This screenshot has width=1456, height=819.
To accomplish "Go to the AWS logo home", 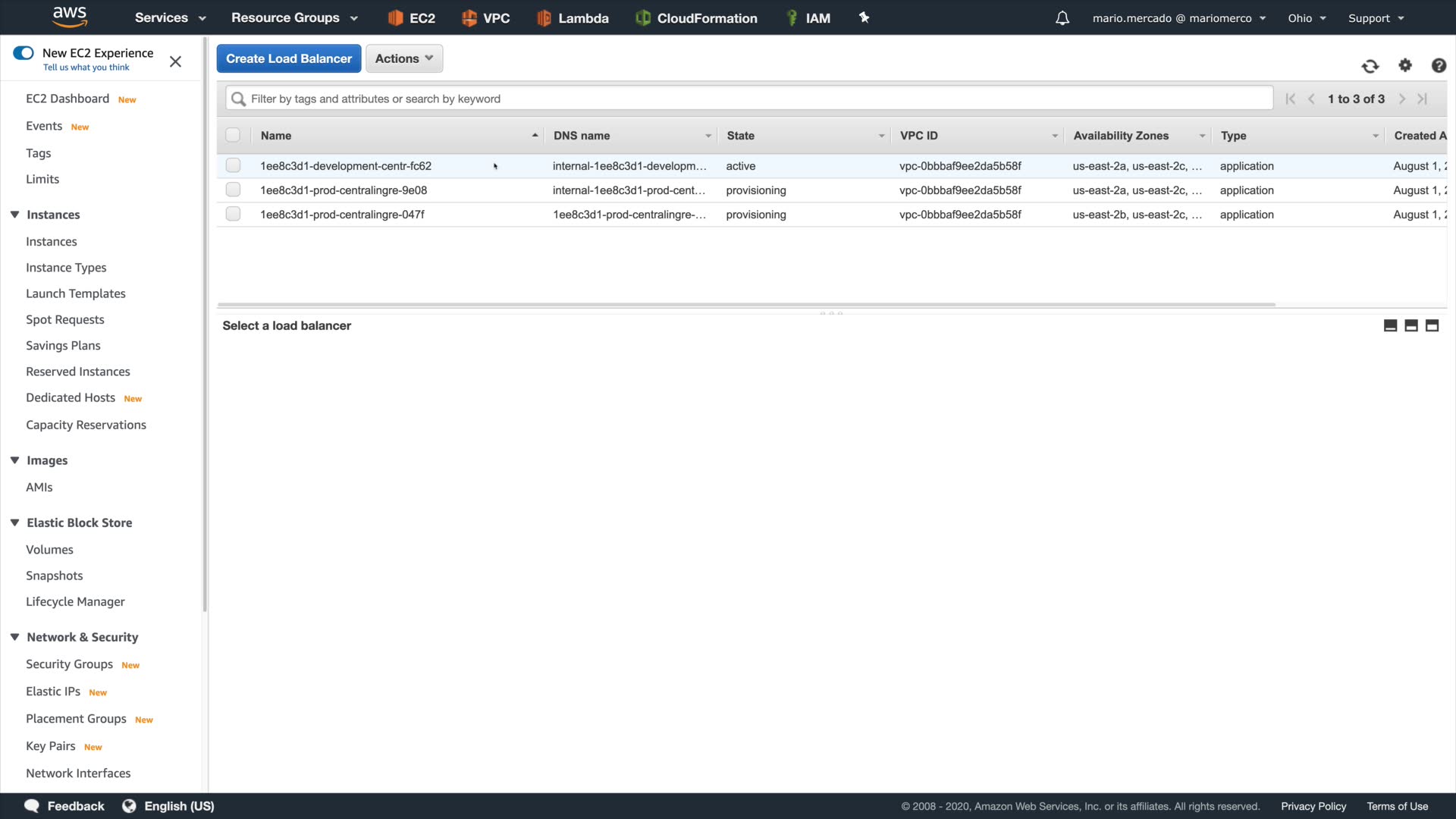I will (70, 17).
